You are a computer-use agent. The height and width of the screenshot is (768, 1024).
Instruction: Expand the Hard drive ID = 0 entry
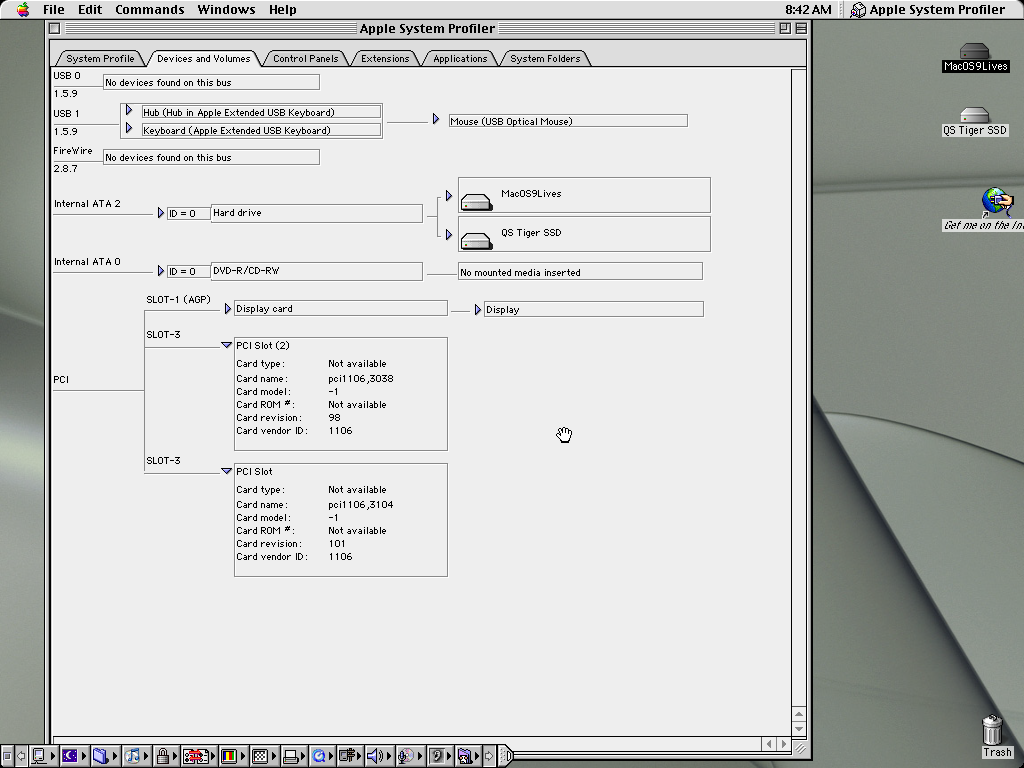click(x=161, y=213)
